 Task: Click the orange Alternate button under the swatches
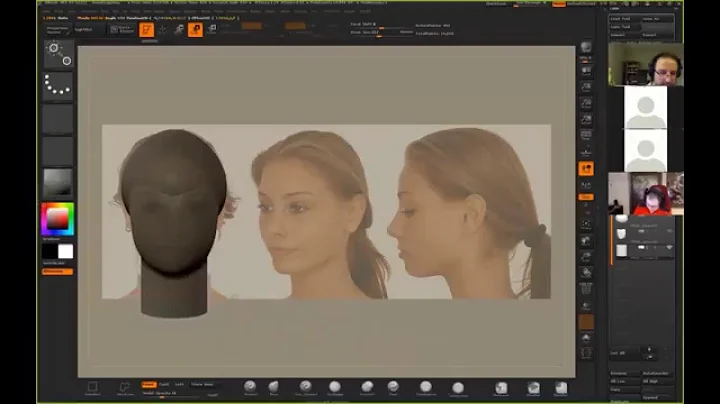[57, 272]
